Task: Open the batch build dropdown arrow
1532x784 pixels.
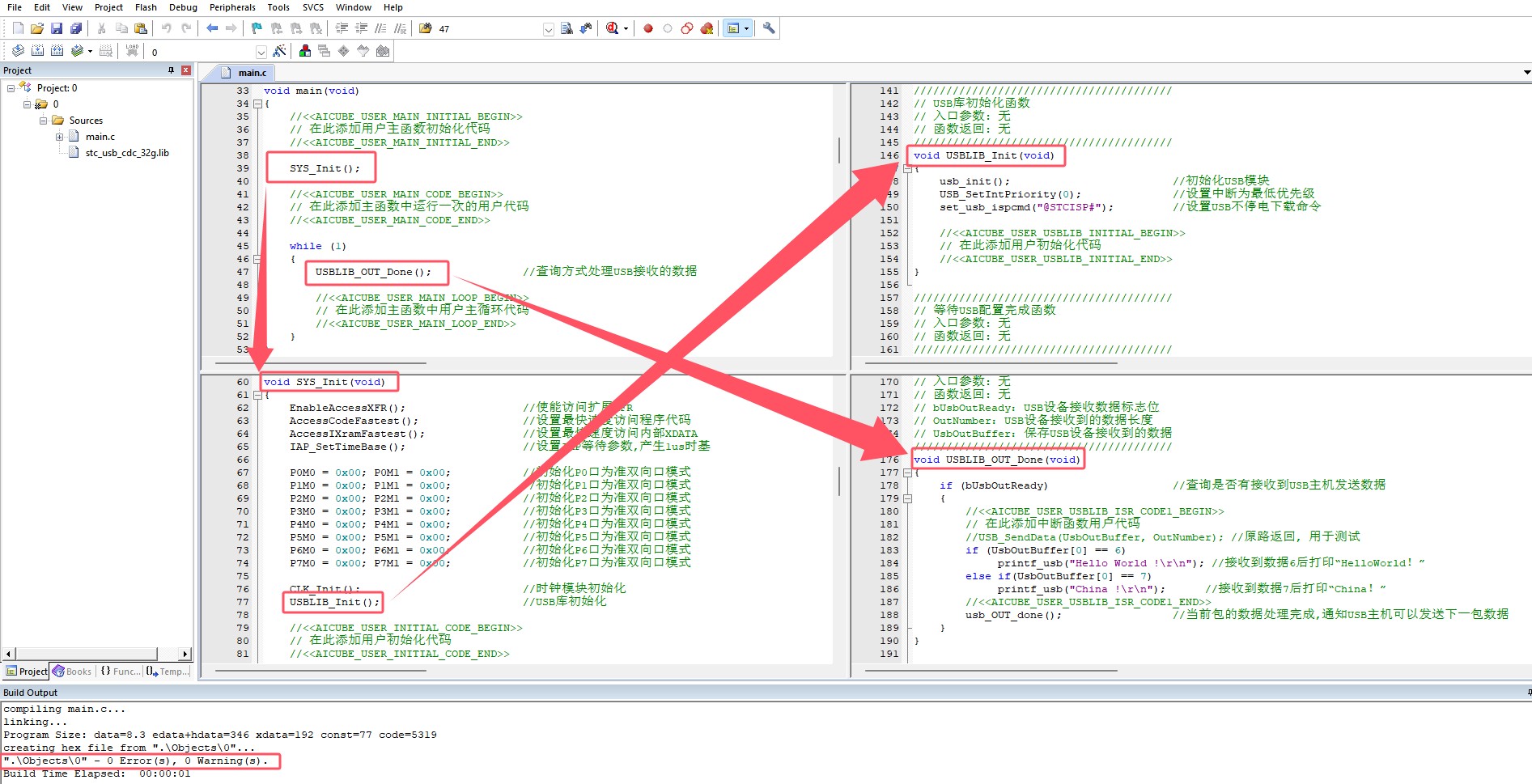Action: coord(90,52)
